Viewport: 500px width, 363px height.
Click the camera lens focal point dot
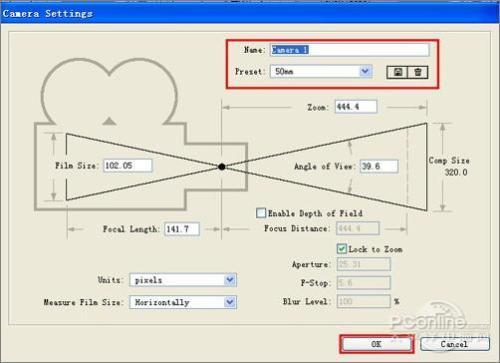[222, 166]
